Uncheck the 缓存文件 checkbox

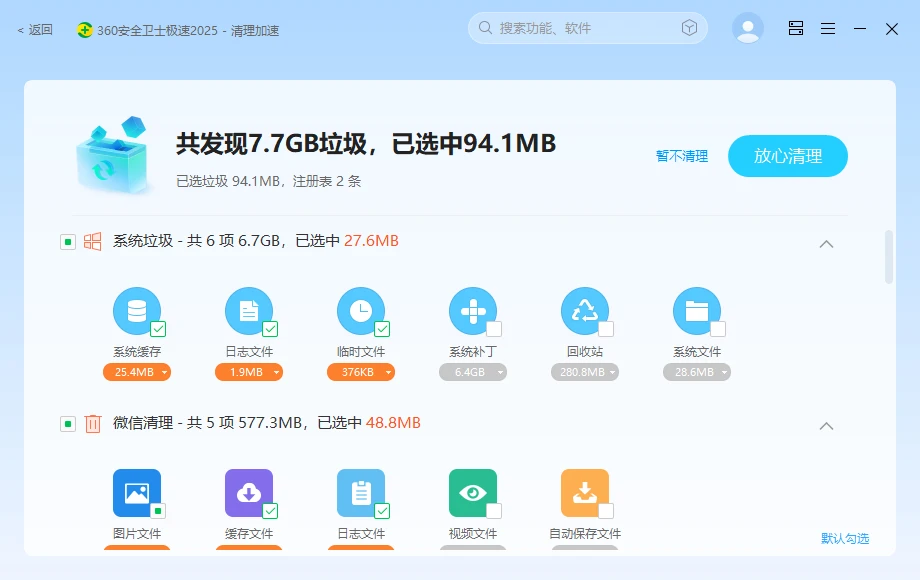tap(270, 511)
